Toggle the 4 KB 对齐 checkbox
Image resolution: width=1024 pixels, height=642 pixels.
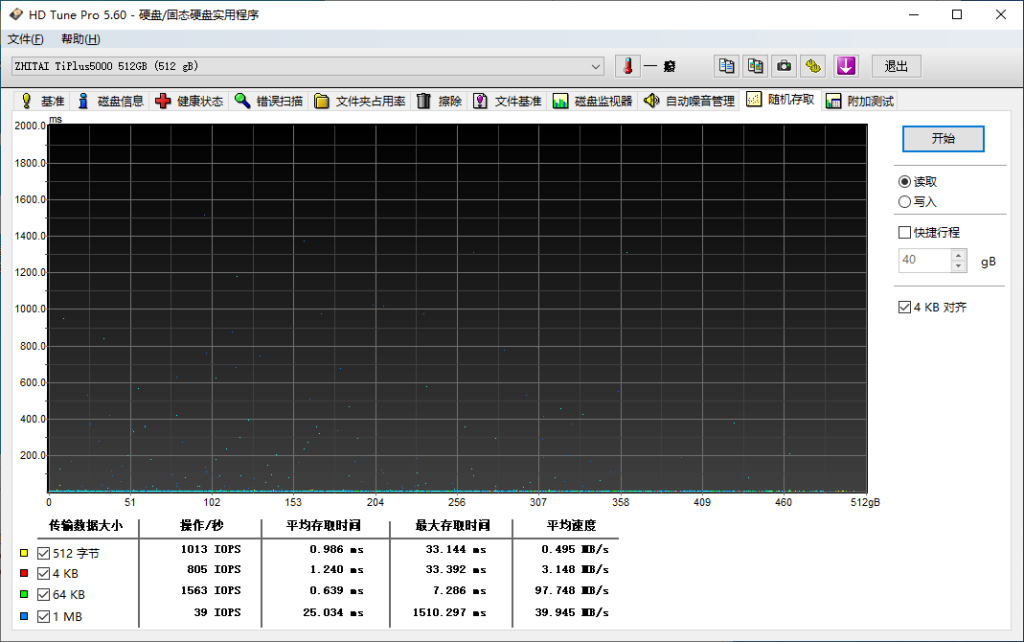(x=904, y=307)
